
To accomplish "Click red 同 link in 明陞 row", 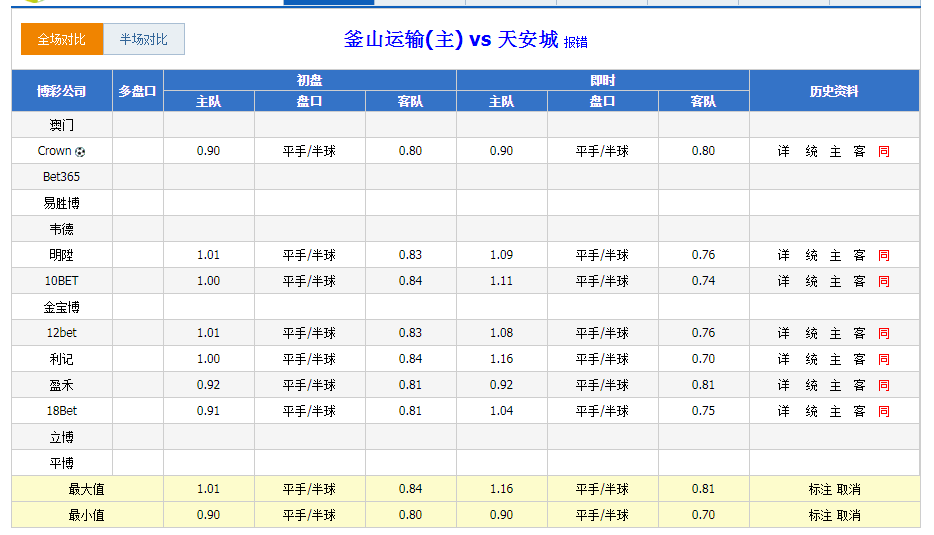I will (x=884, y=255).
